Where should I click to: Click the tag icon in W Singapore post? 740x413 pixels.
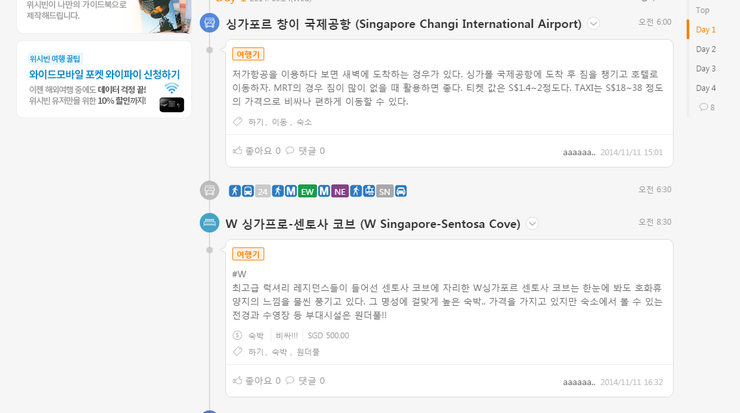[237, 352]
